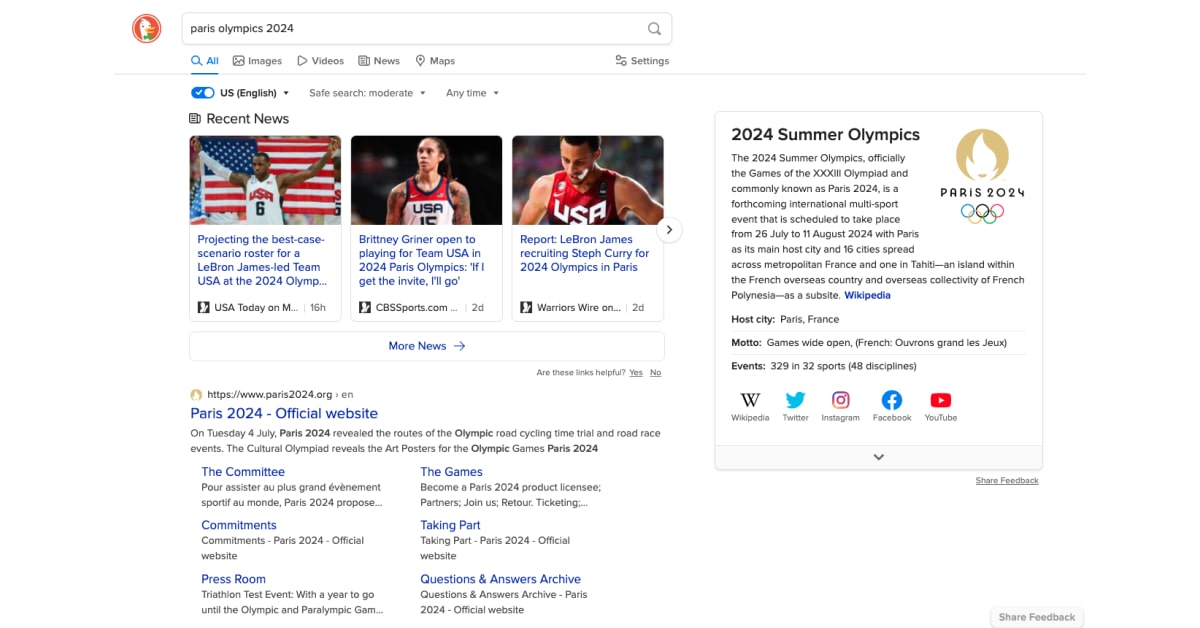
Task: Switch to the Maps tab
Action: pos(435,61)
